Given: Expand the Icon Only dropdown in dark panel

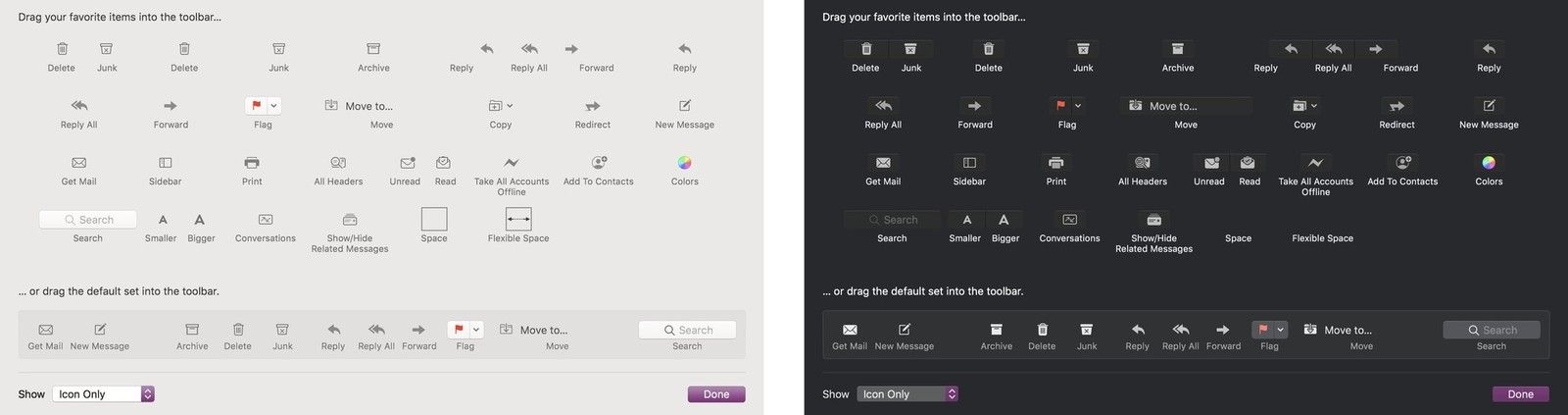Looking at the screenshot, I should click(x=906, y=394).
